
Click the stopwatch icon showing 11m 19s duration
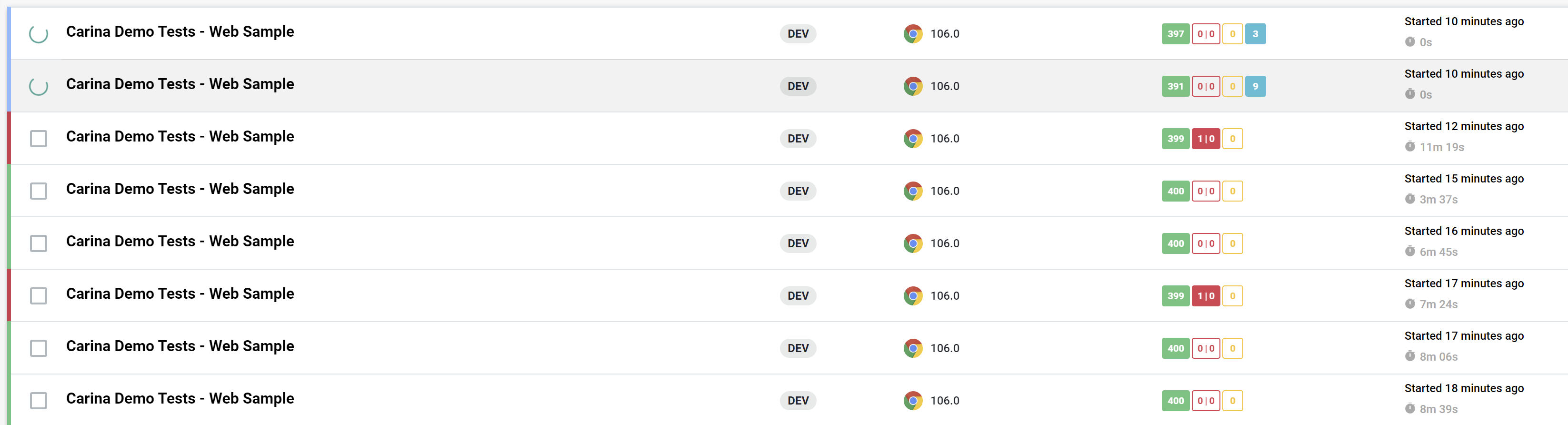(1410, 147)
